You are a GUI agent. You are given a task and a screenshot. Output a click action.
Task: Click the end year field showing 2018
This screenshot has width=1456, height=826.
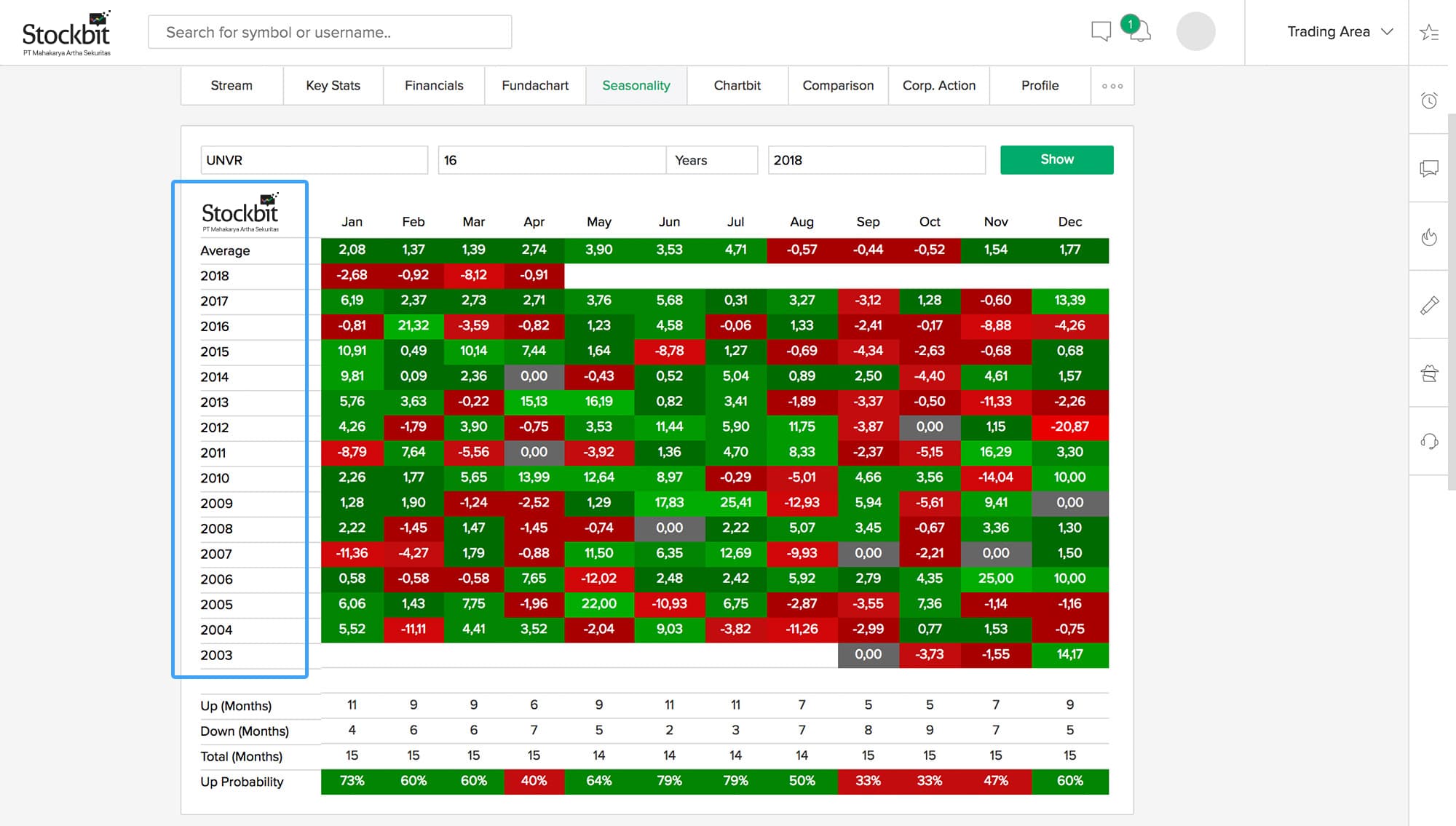click(x=877, y=160)
